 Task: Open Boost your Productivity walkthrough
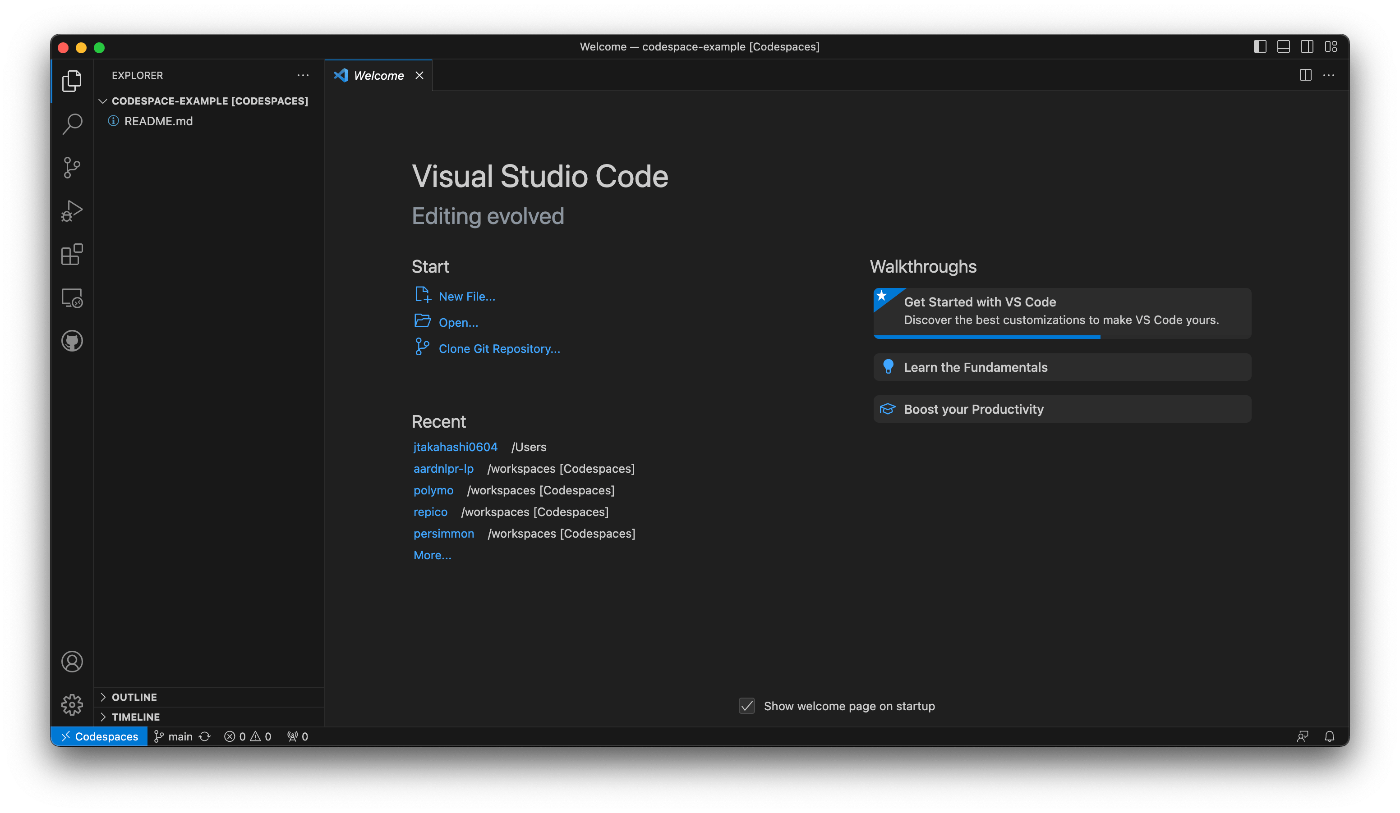tap(1062, 409)
